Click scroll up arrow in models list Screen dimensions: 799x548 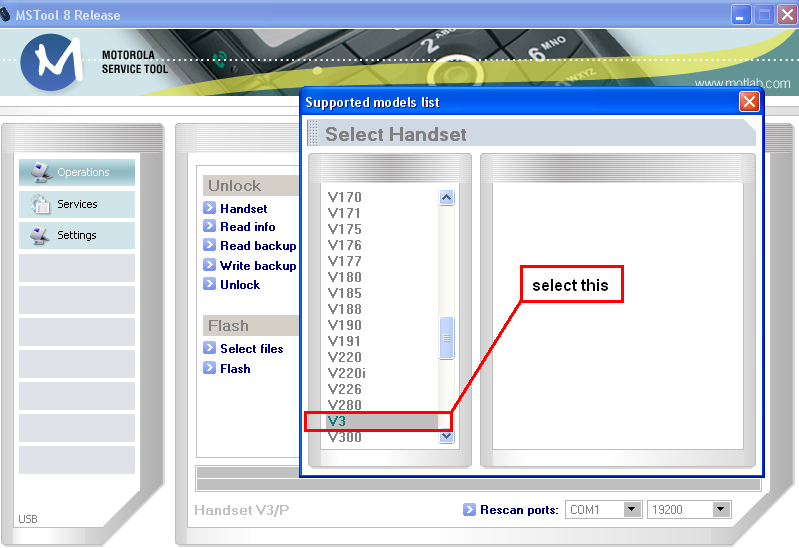[x=446, y=197]
